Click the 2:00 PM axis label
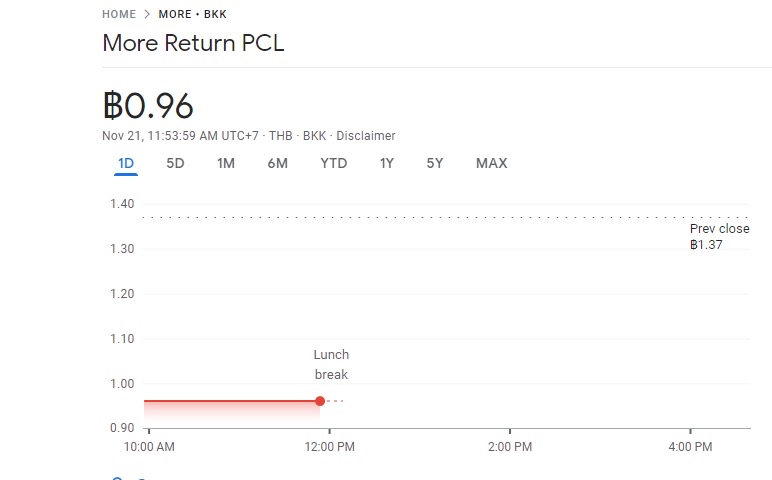 [508, 447]
